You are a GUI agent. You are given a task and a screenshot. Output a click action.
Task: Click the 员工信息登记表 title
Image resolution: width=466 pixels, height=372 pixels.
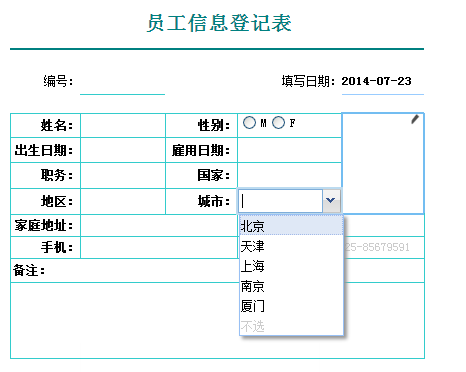[219, 23]
